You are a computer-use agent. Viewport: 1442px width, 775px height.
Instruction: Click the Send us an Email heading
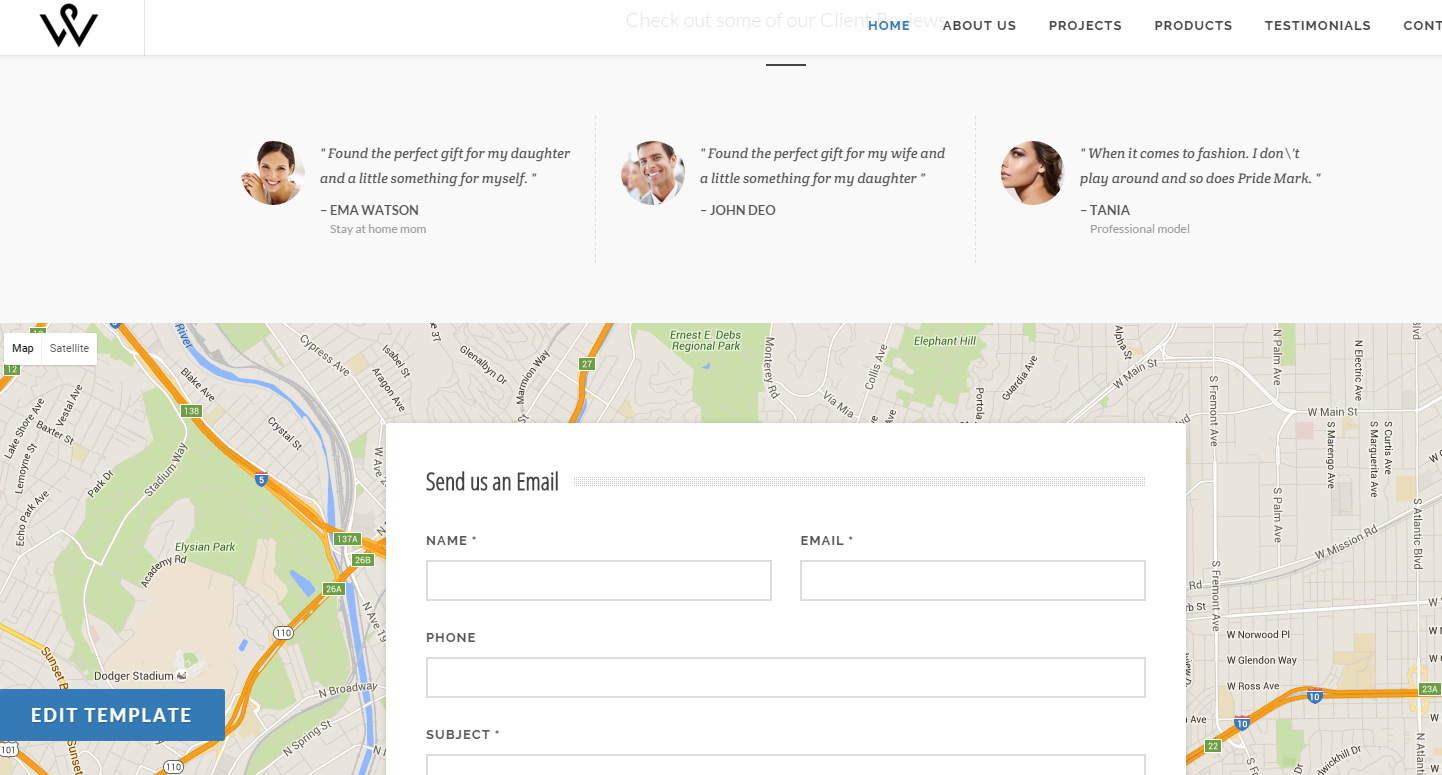(x=492, y=481)
